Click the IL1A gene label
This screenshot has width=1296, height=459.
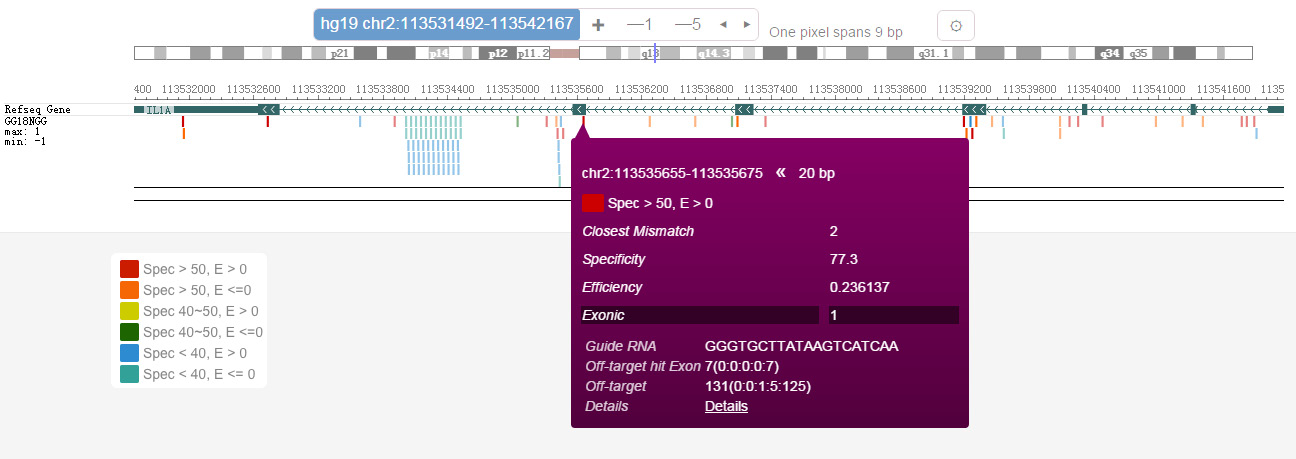158,109
